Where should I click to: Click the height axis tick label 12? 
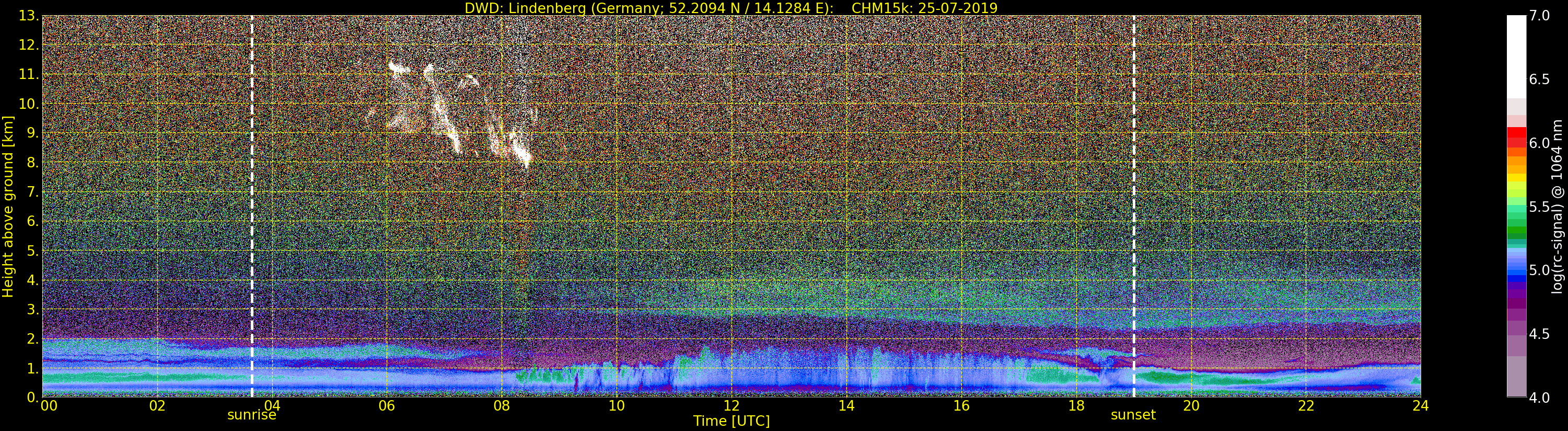[29, 45]
